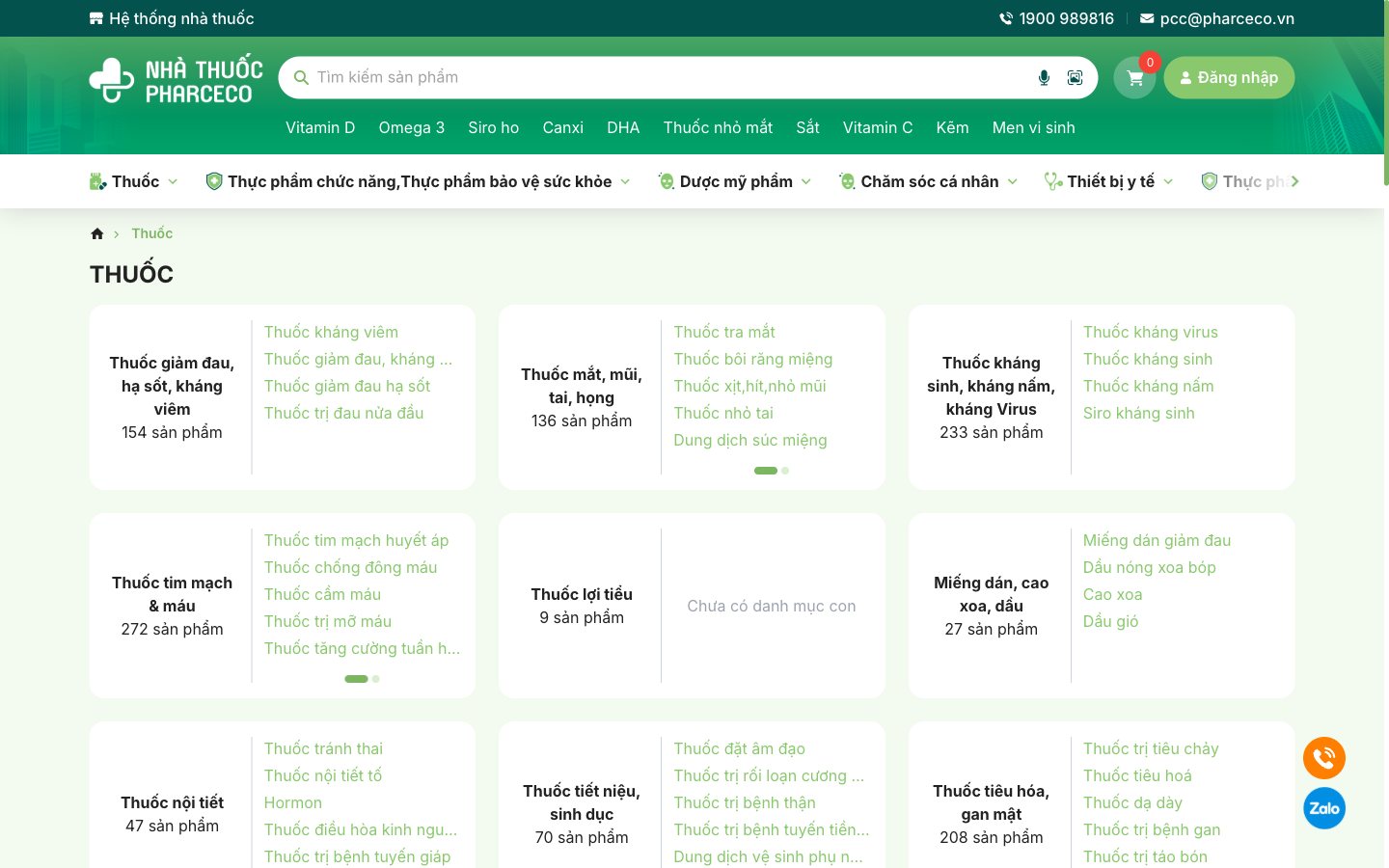Viewport: 1389px width, 868px height.
Task: Select the Siro ho quick keyword
Action: (x=494, y=127)
